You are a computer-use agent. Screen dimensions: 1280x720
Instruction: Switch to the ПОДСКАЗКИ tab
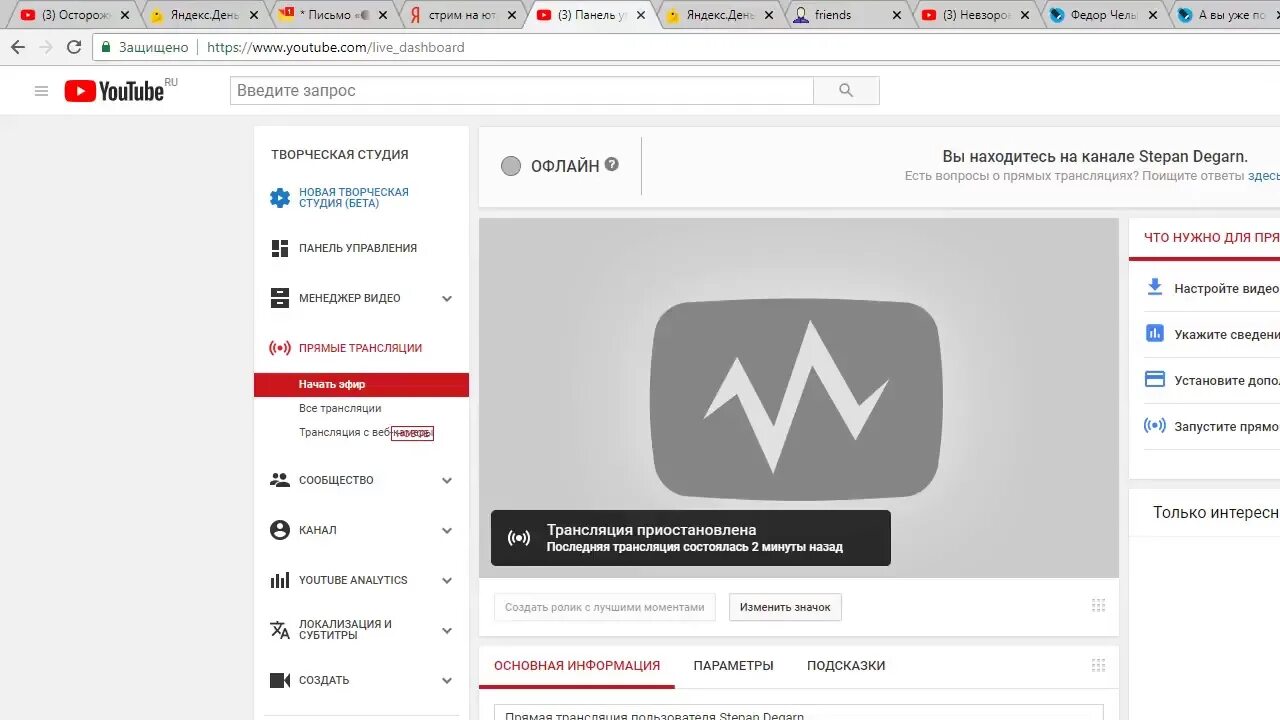(846, 666)
